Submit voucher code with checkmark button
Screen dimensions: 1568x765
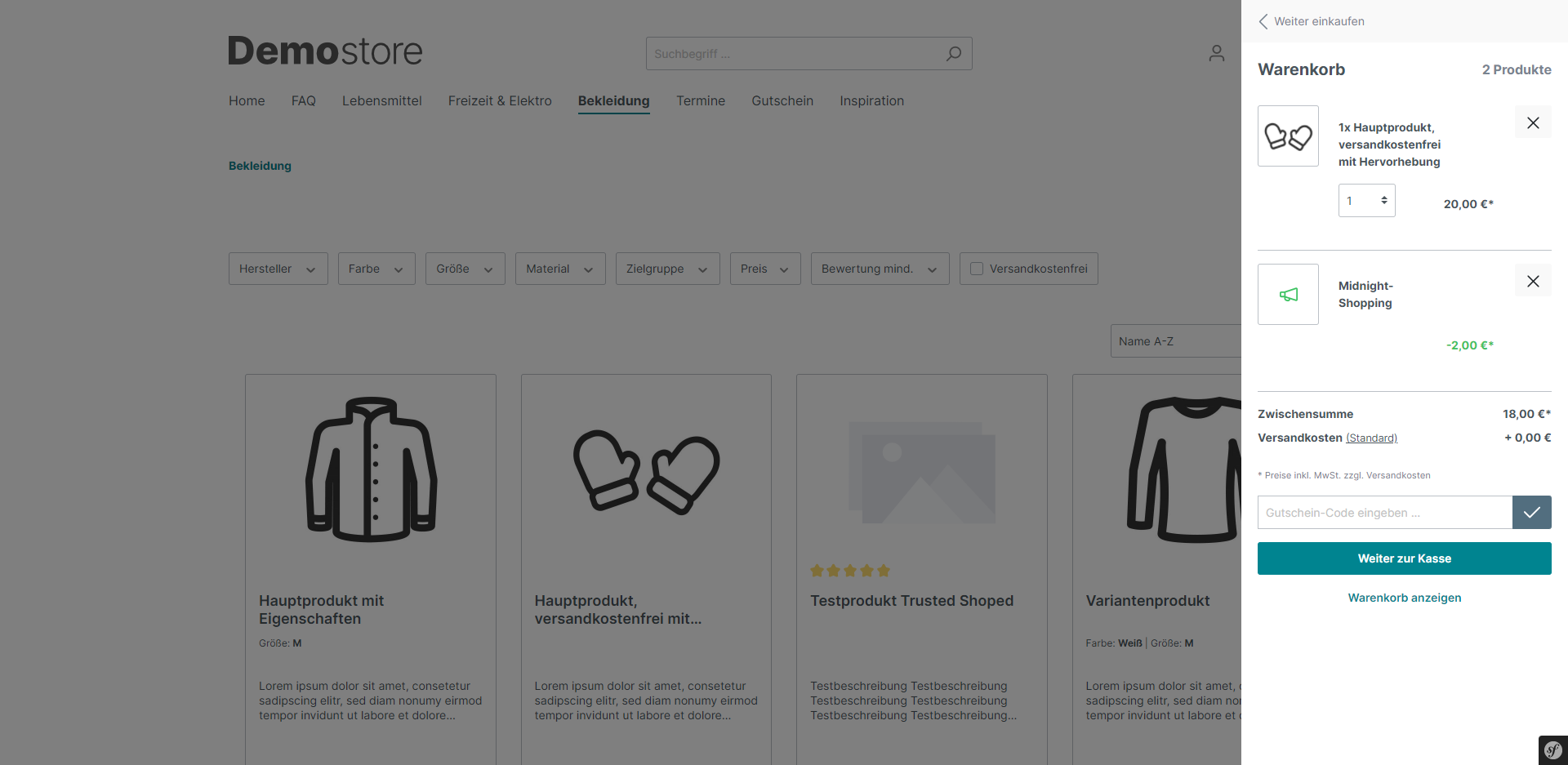1531,513
